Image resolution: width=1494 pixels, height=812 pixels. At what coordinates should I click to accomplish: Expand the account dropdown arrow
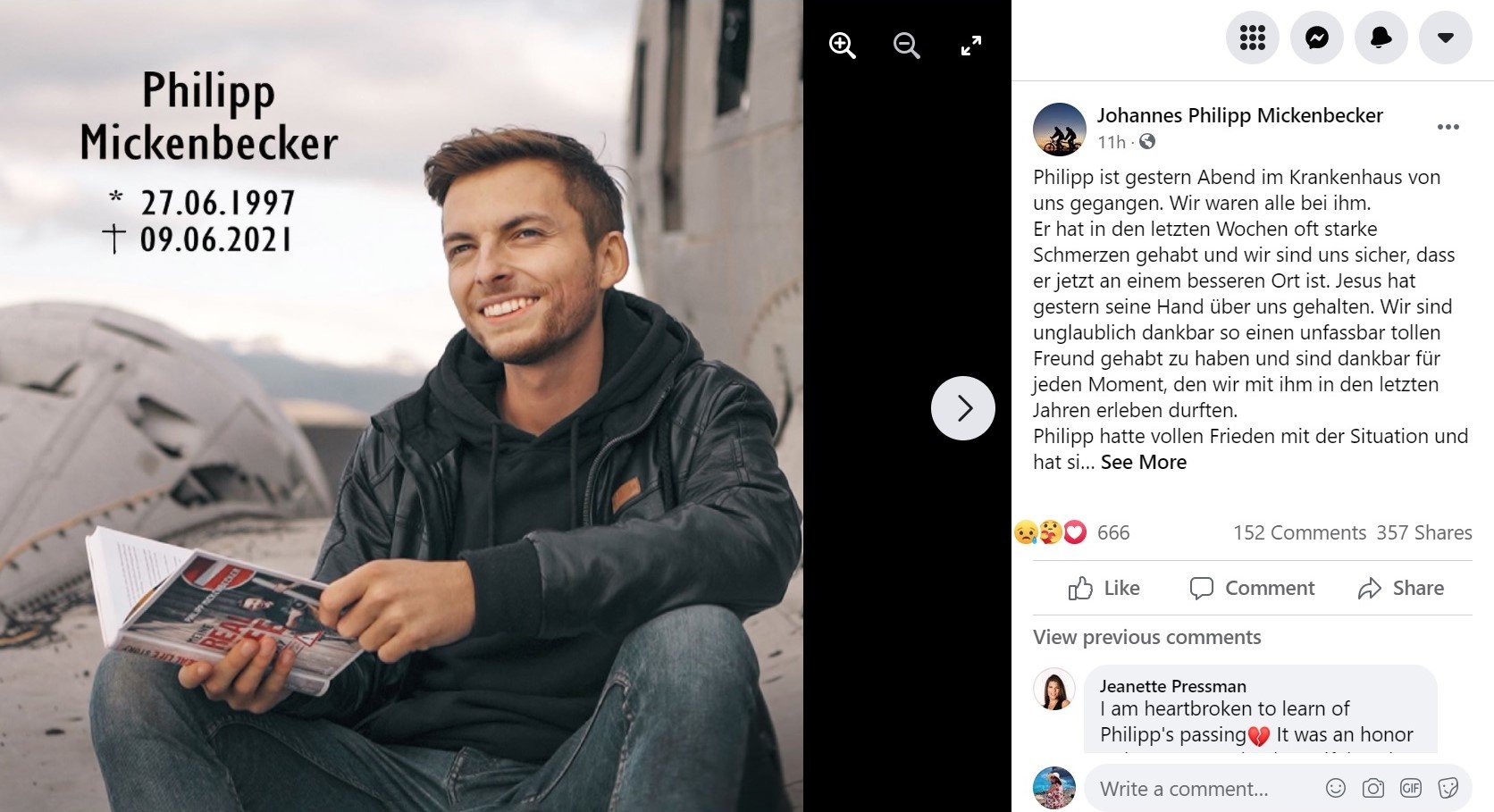(x=1445, y=38)
